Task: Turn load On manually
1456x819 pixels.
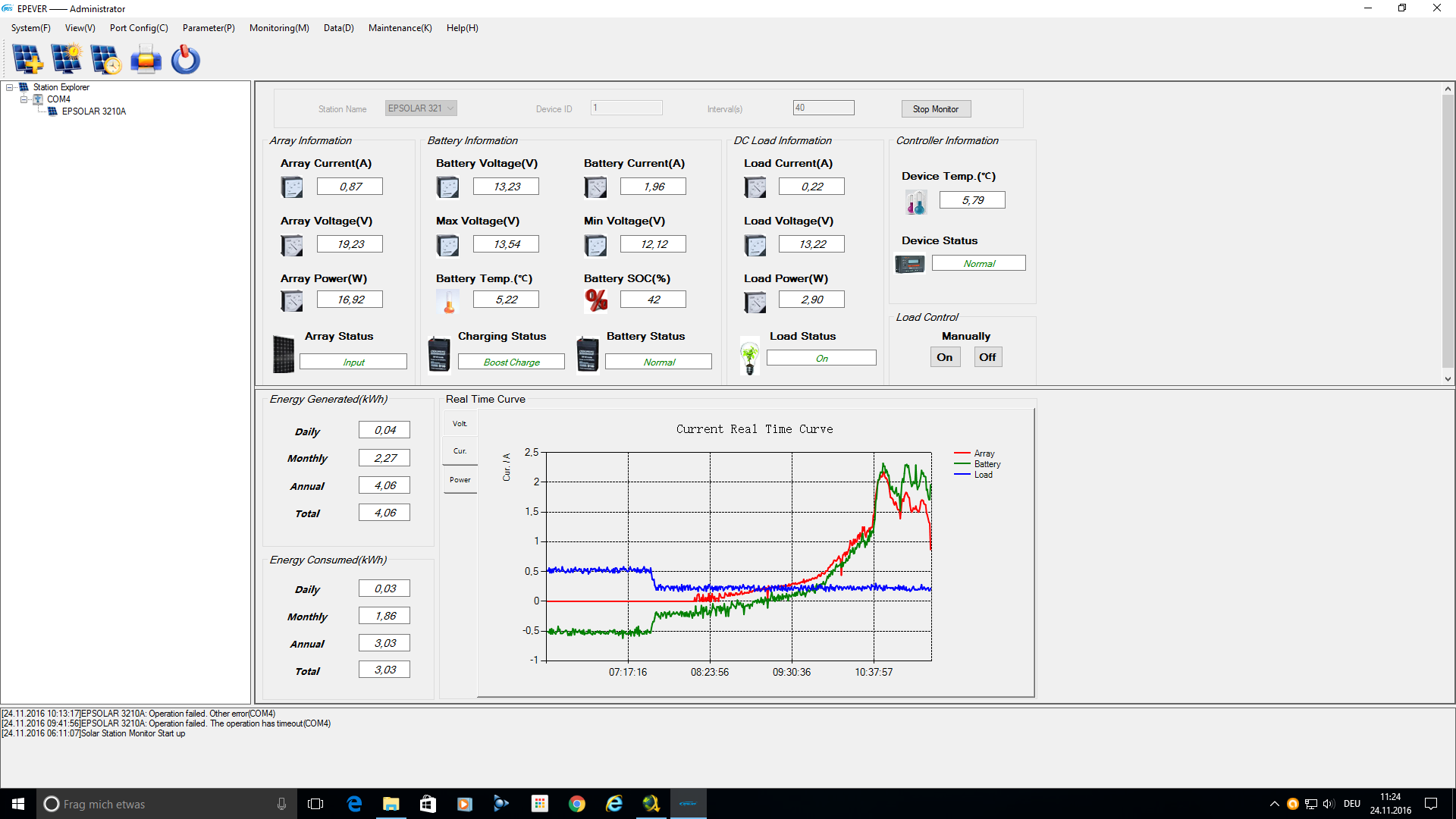Action: click(x=944, y=357)
